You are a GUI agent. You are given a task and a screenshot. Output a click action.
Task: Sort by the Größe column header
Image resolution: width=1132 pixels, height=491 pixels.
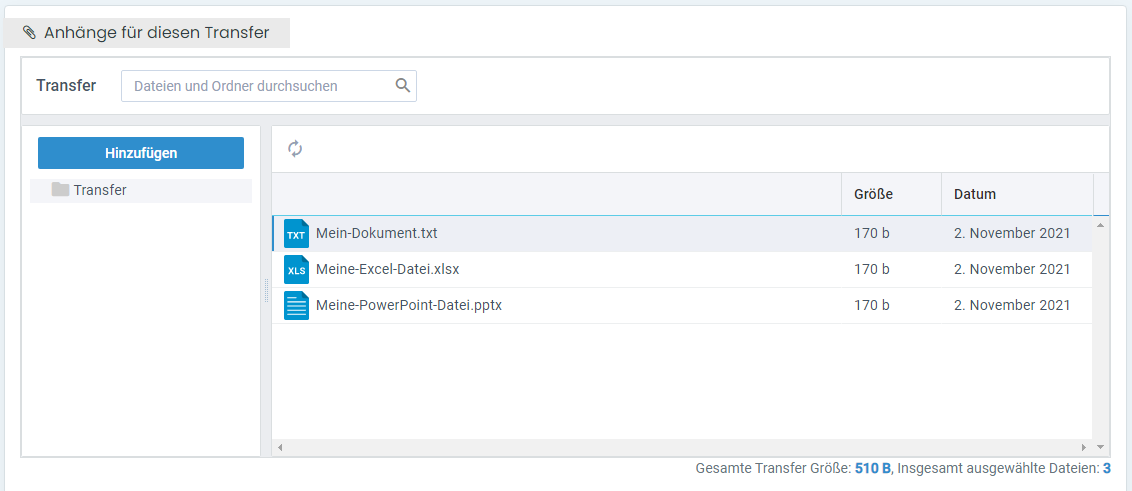tap(873, 194)
